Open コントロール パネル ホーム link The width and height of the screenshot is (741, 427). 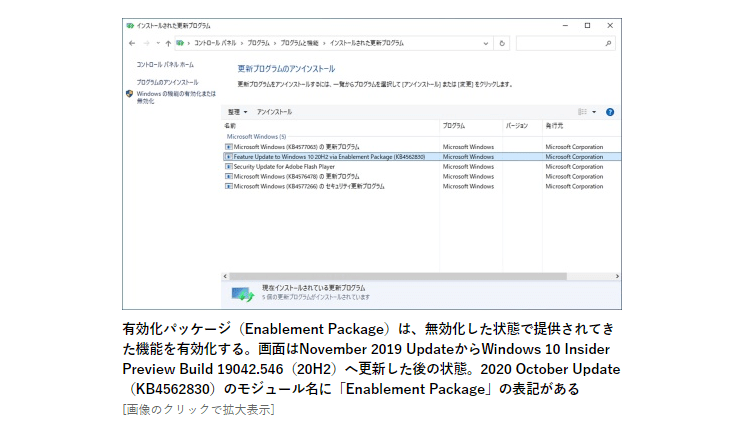[165, 63]
